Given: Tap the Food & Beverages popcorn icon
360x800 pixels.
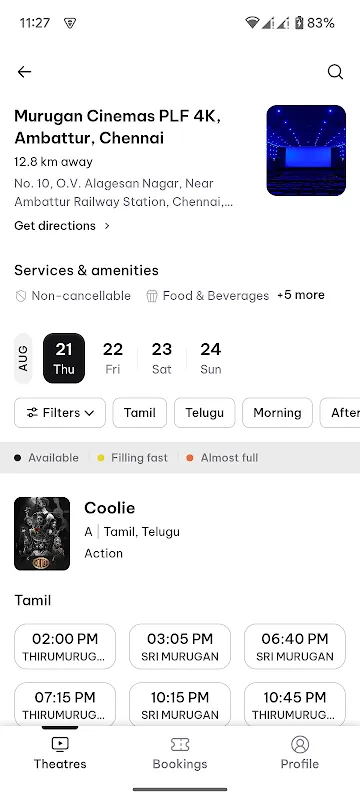Looking at the screenshot, I should (x=152, y=296).
